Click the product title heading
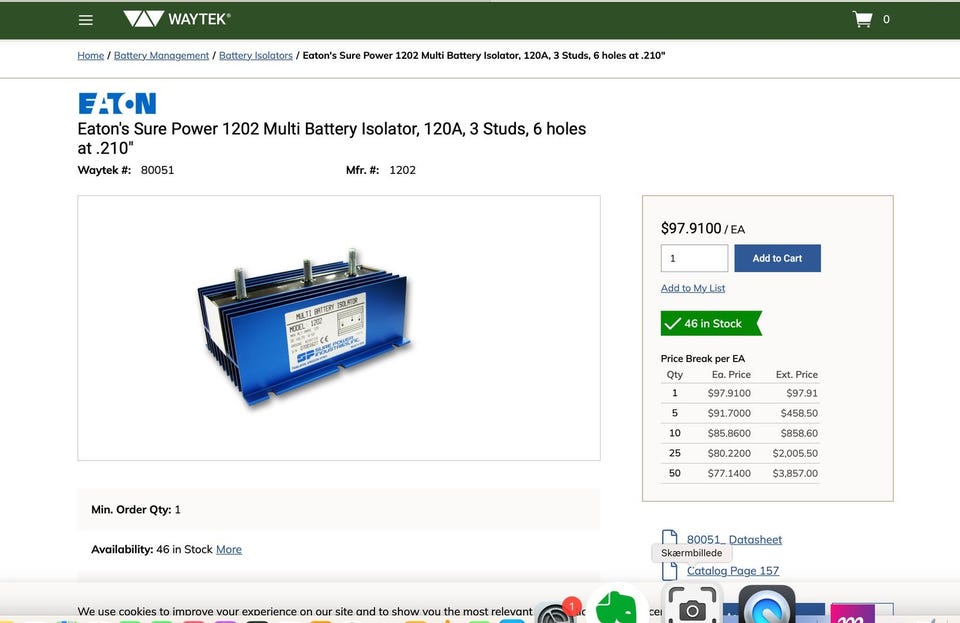The image size is (960, 623). (x=332, y=138)
